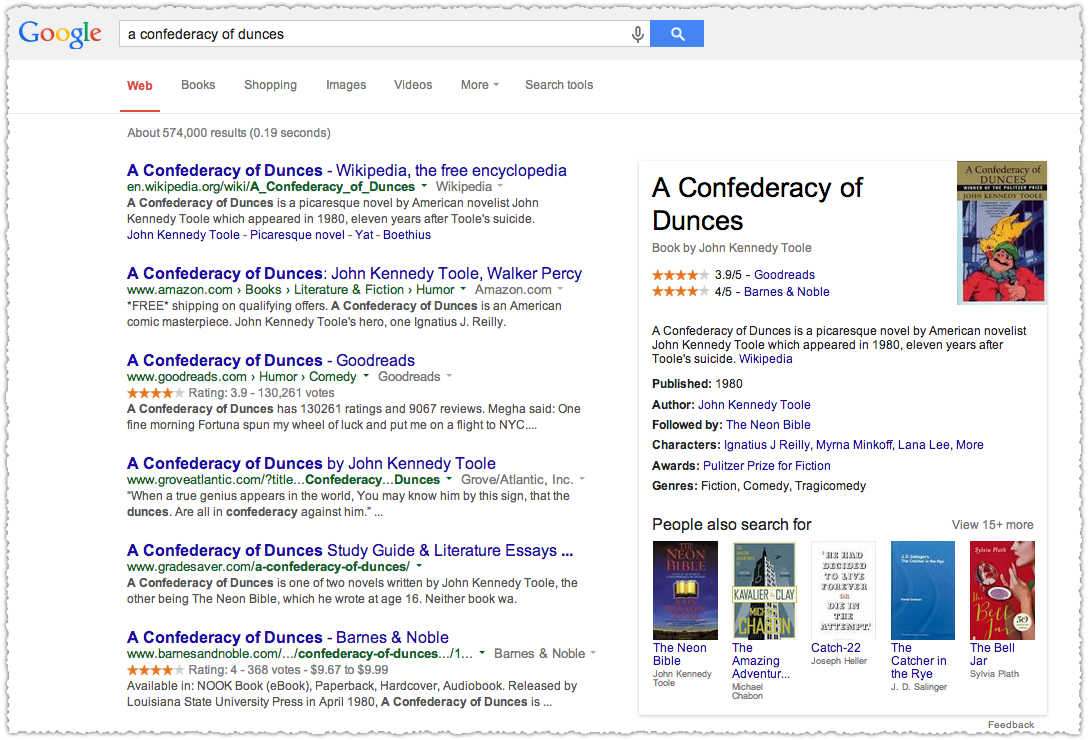Open the GradeSaver Study Guide result link
The width and height of the screenshot is (1088, 740).
(350, 550)
